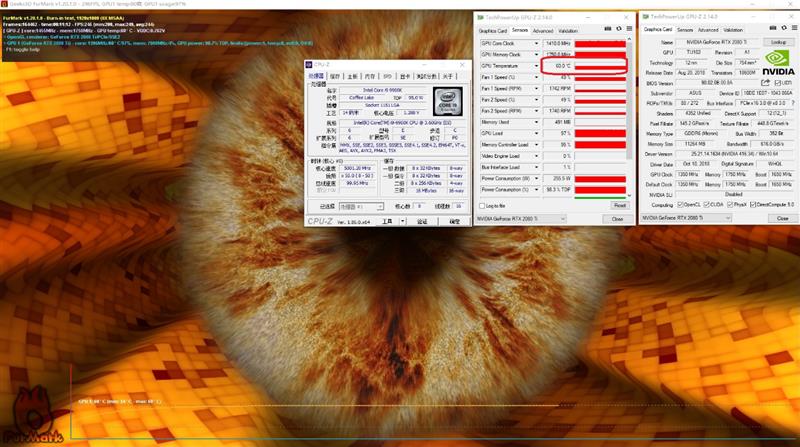This screenshot has height=447, width=800.
Task: Open CPU-Z 显卡 tab
Action: coord(405,76)
